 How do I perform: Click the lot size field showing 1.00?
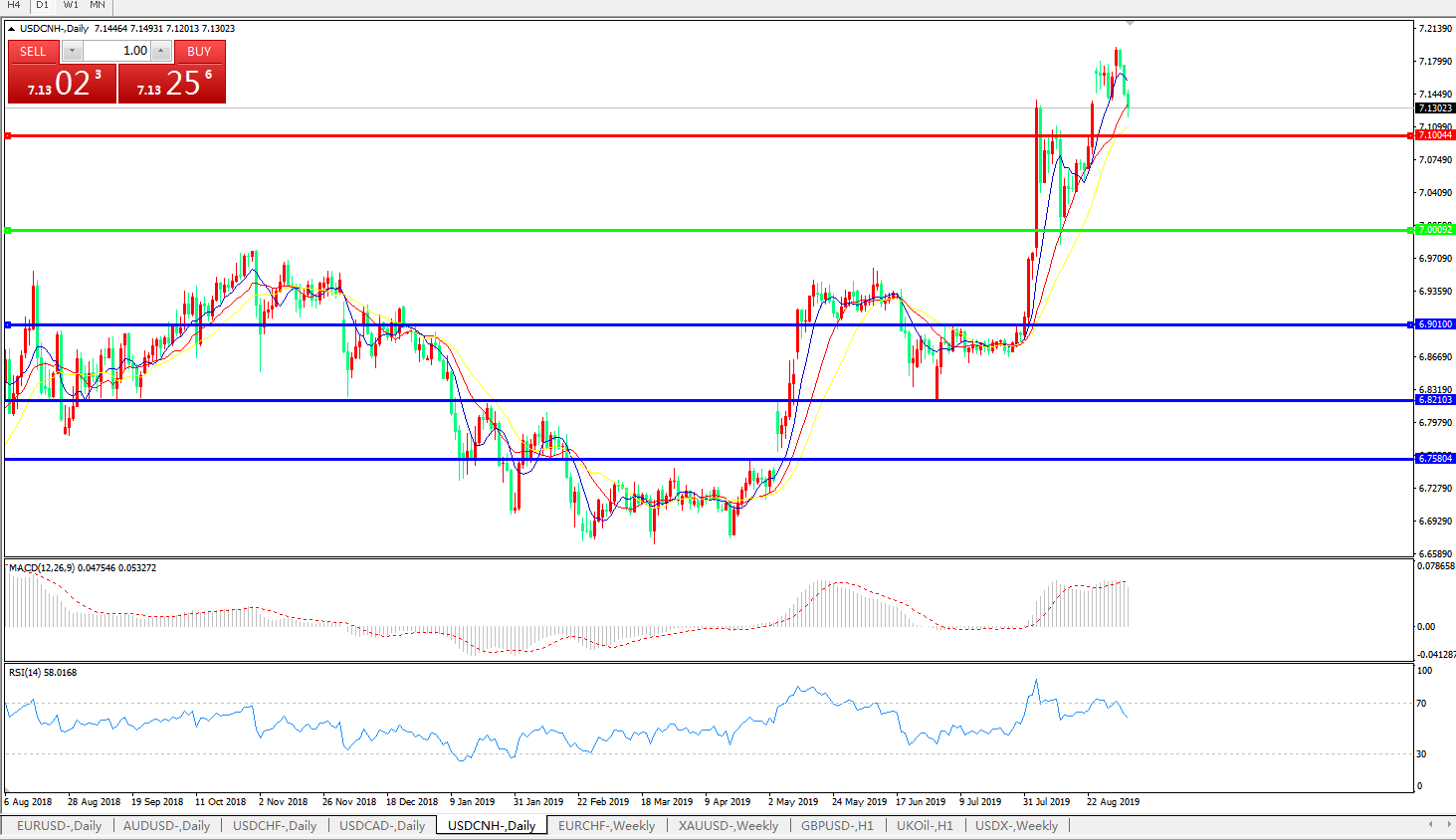[x=117, y=51]
